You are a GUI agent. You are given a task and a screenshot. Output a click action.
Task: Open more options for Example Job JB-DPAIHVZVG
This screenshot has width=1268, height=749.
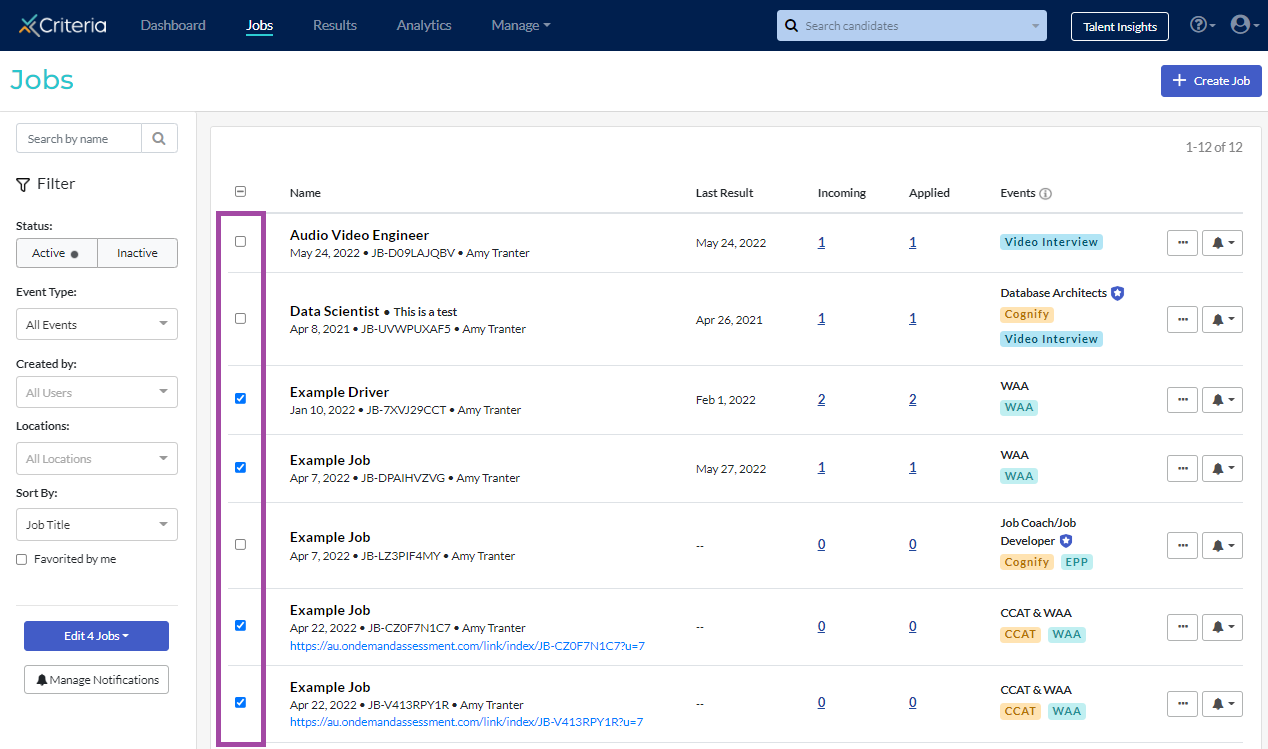pos(1182,468)
